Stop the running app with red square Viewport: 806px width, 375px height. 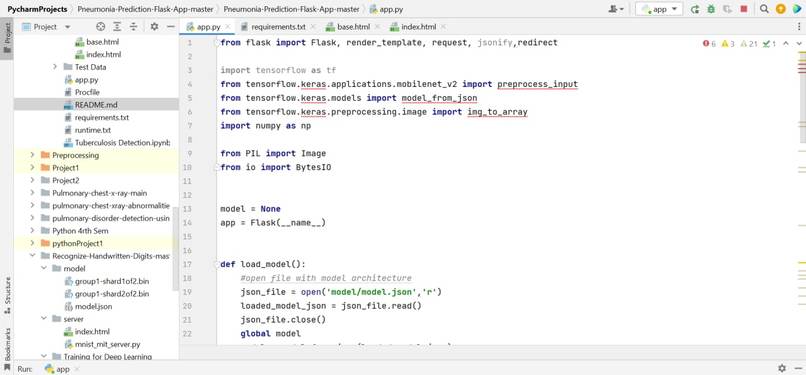click(743, 9)
